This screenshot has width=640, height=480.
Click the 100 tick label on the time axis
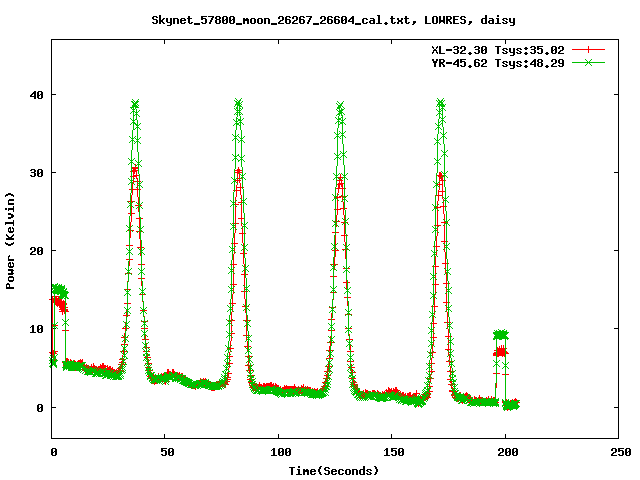280,452
